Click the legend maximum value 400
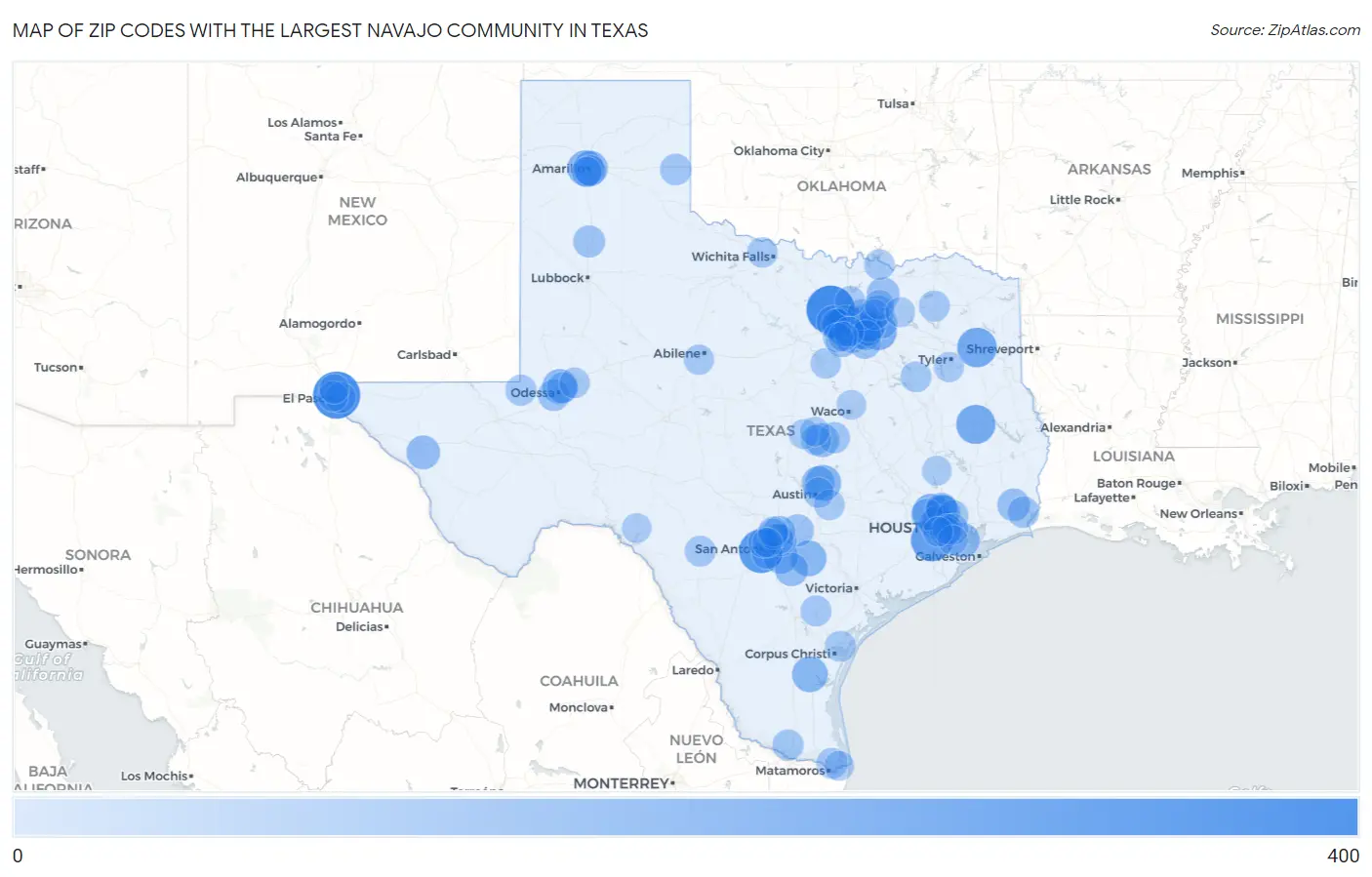Image resolution: width=1372 pixels, height=877 pixels. click(x=1343, y=856)
